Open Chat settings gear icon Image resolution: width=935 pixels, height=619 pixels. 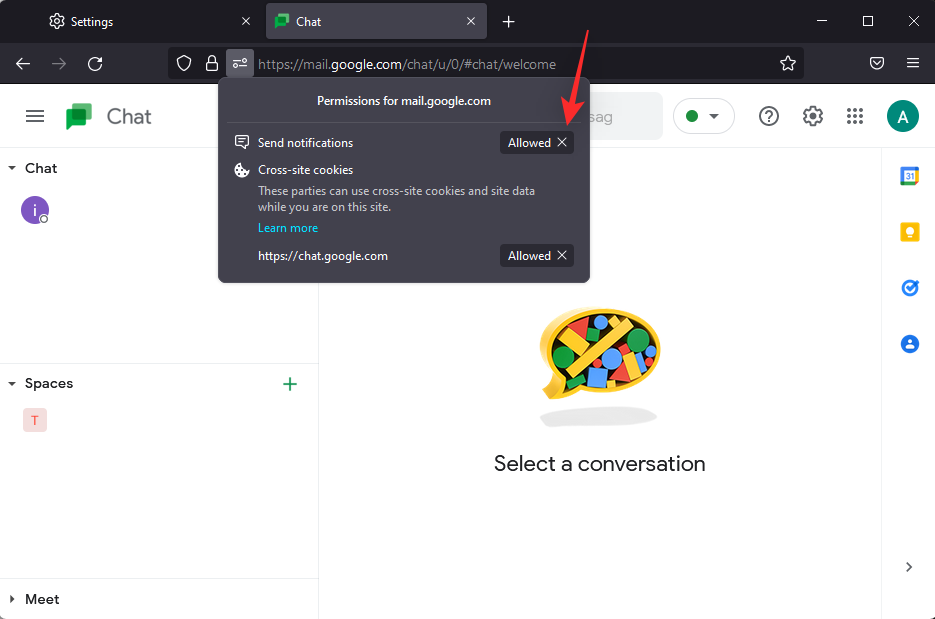pyautogui.click(x=812, y=117)
